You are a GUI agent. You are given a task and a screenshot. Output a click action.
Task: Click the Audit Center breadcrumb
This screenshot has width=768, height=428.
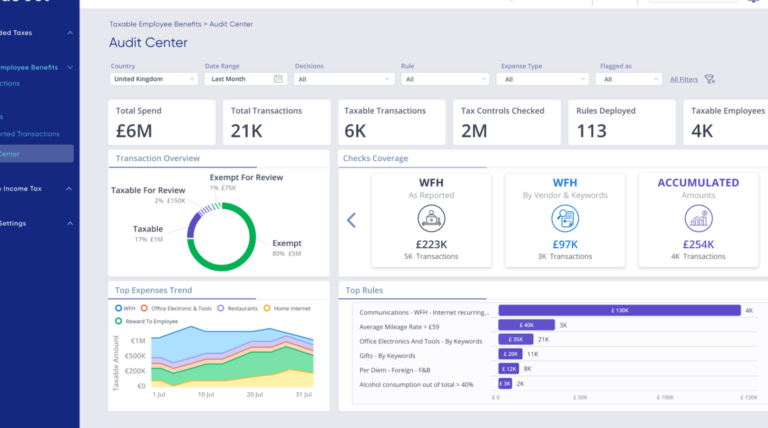tap(231, 24)
